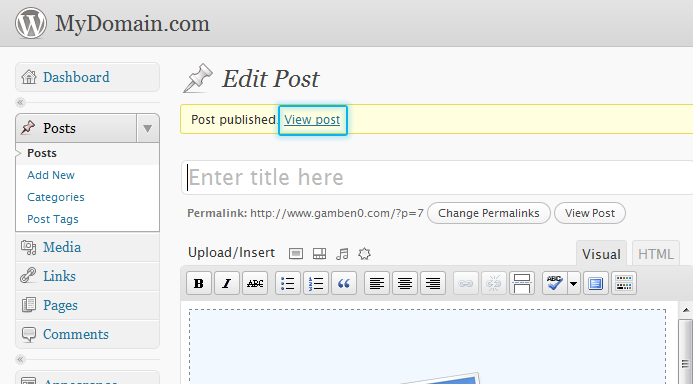
Task: Open Add New post link
Action: click(51, 175)
